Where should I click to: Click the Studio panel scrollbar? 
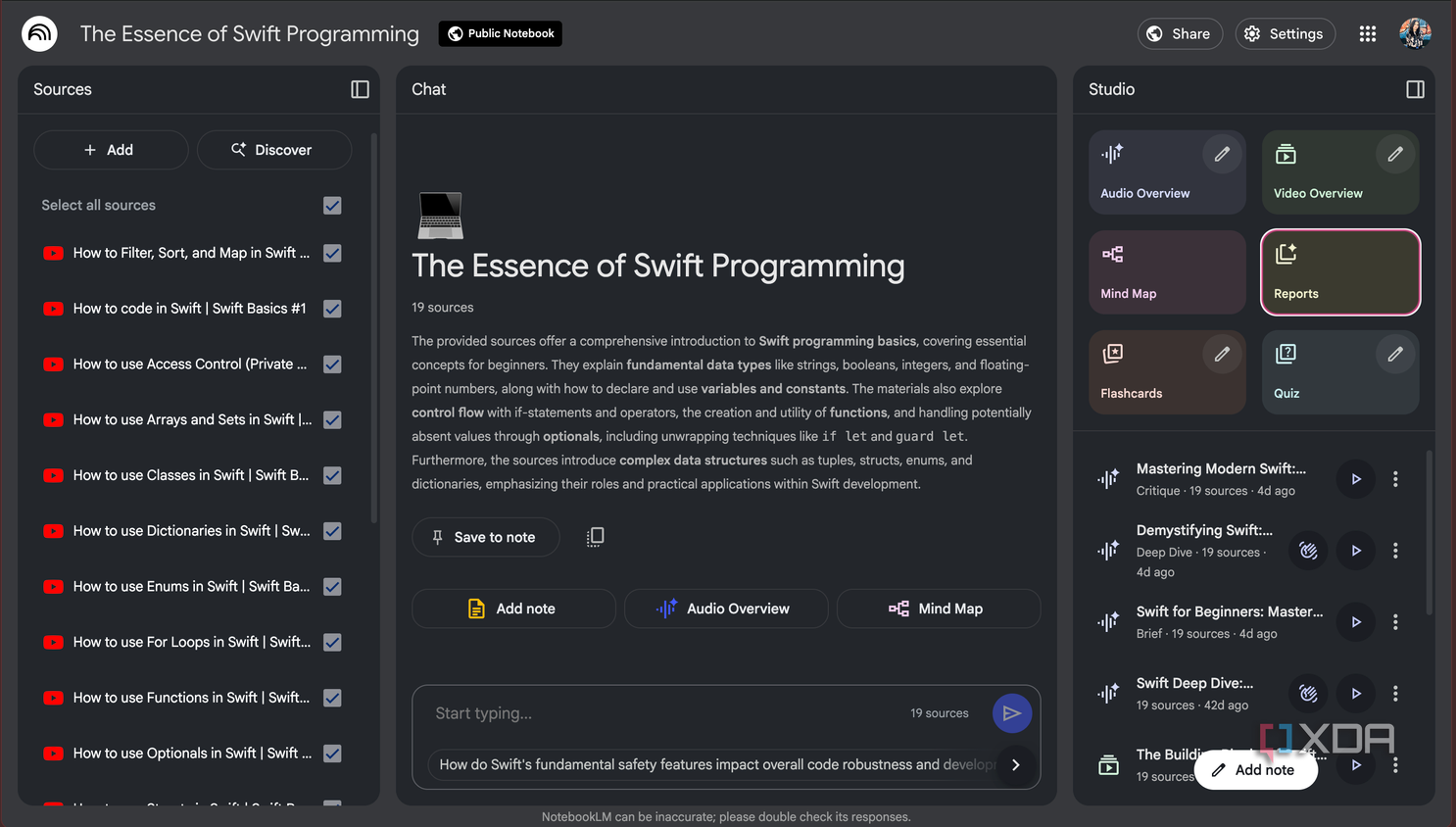1430,533
